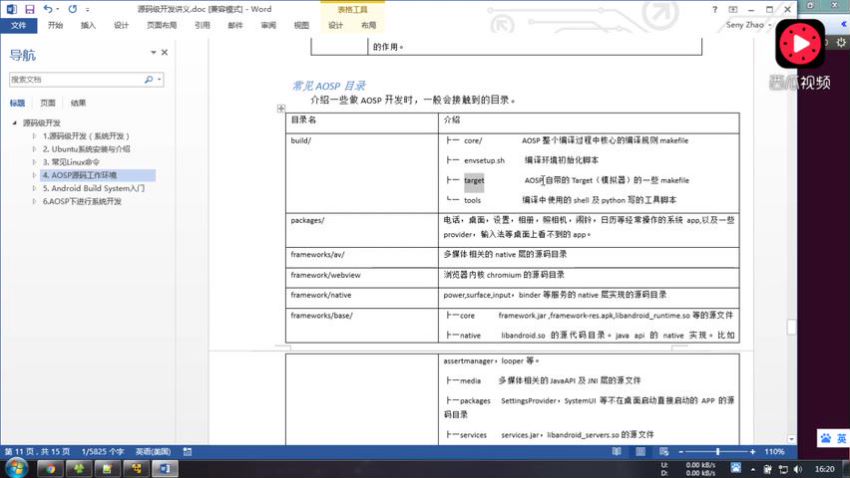The image size is (850, 478).
Task: Jump to heading 6.AOSP下进行系统开发
Action: coord(82,201)
